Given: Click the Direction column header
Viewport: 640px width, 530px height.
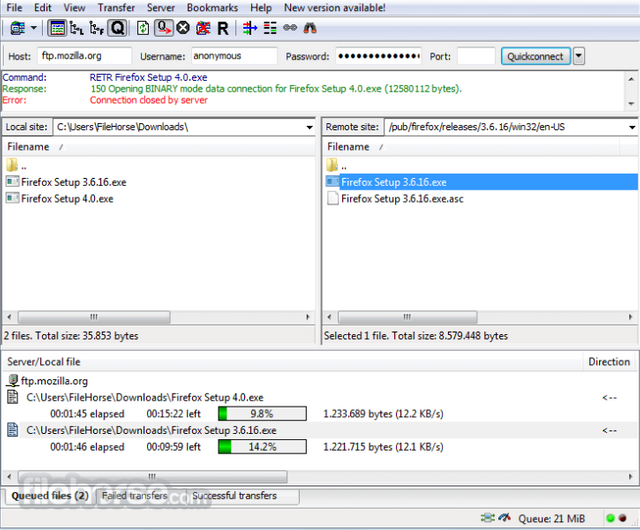Looking at the screenshot, I should point(609,362).
